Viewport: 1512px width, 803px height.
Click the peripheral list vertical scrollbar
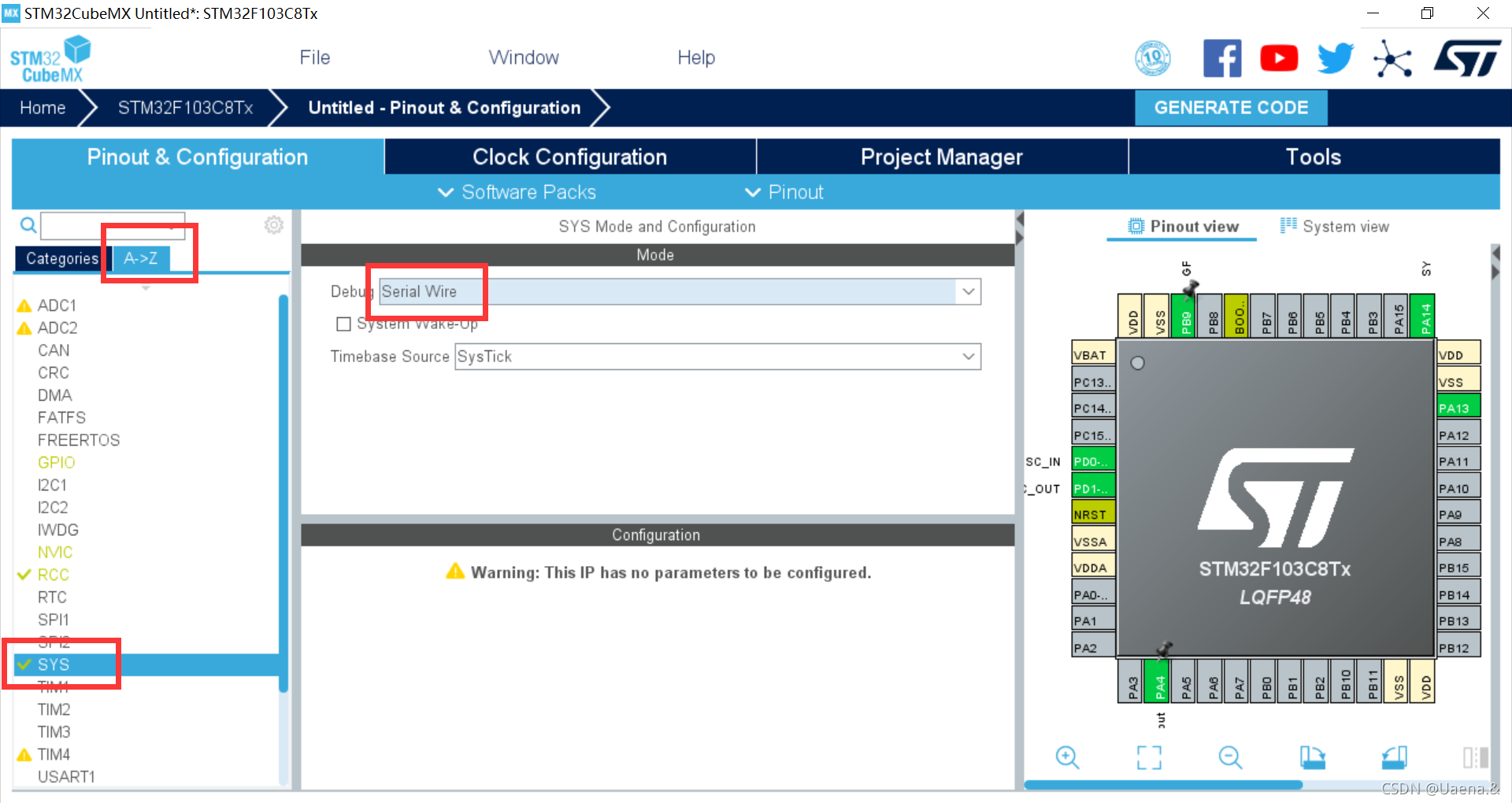tap(283, 492)
